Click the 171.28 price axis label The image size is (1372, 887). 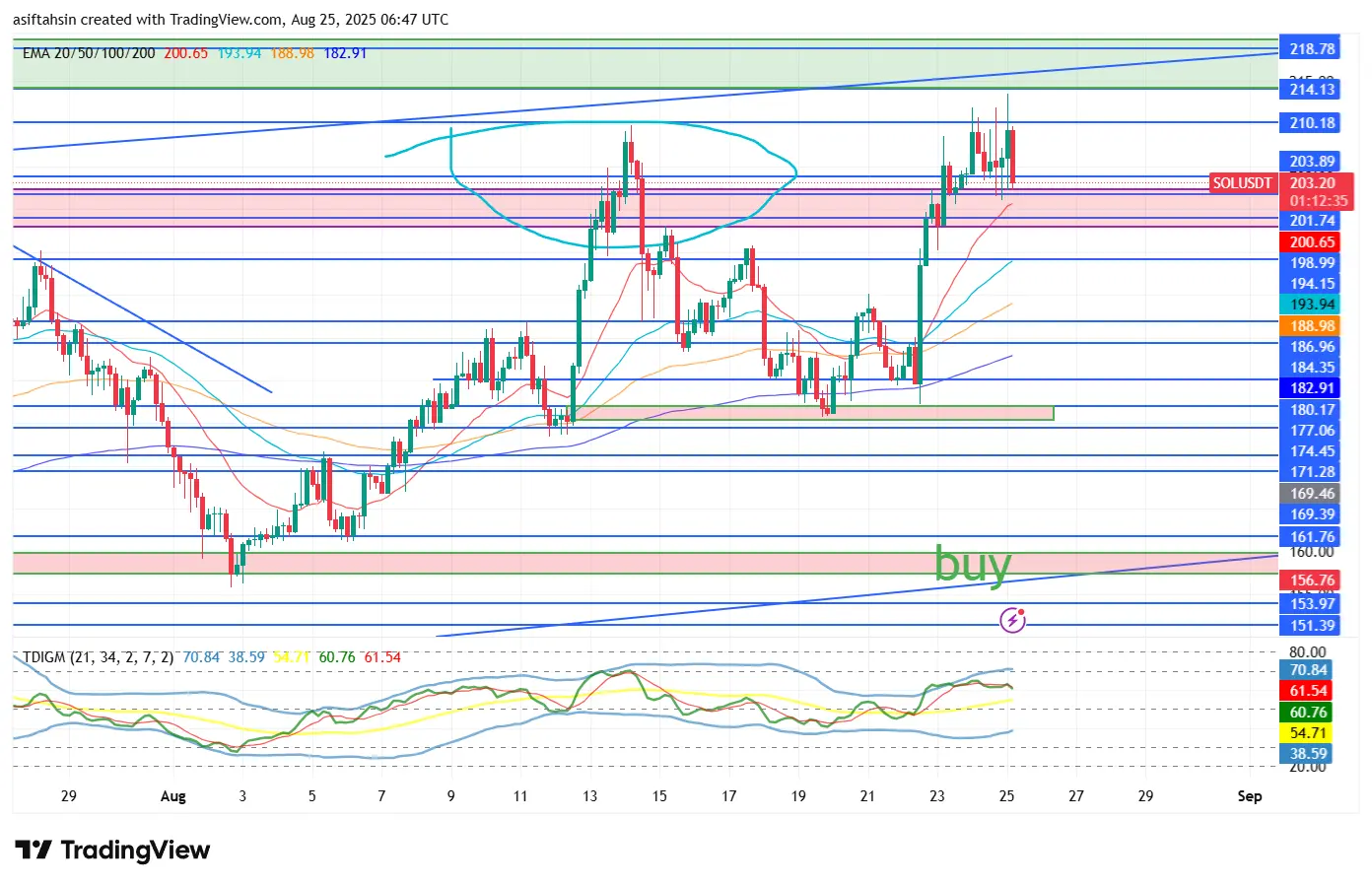click(x=1312, y=472)
